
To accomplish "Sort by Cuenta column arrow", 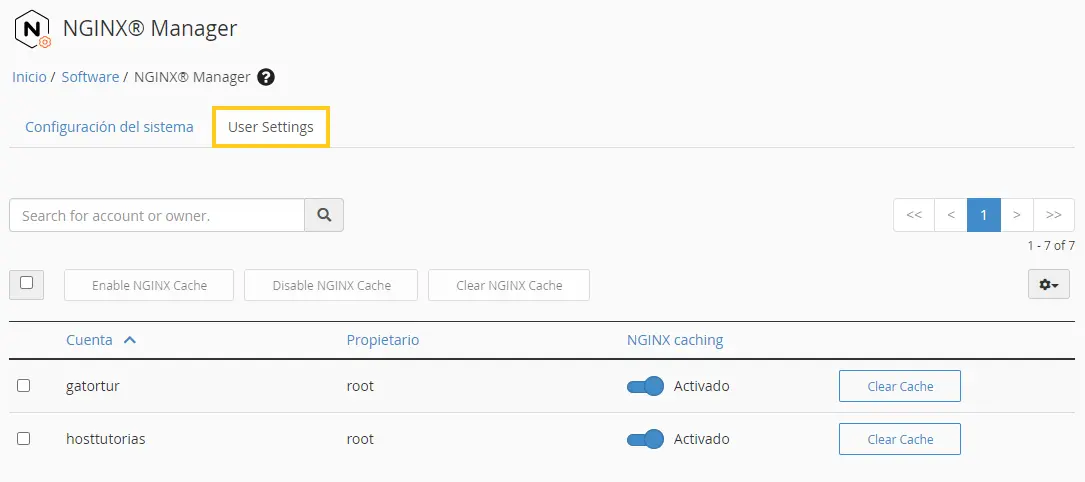I will pyautogui.click(x=129, y=340).
